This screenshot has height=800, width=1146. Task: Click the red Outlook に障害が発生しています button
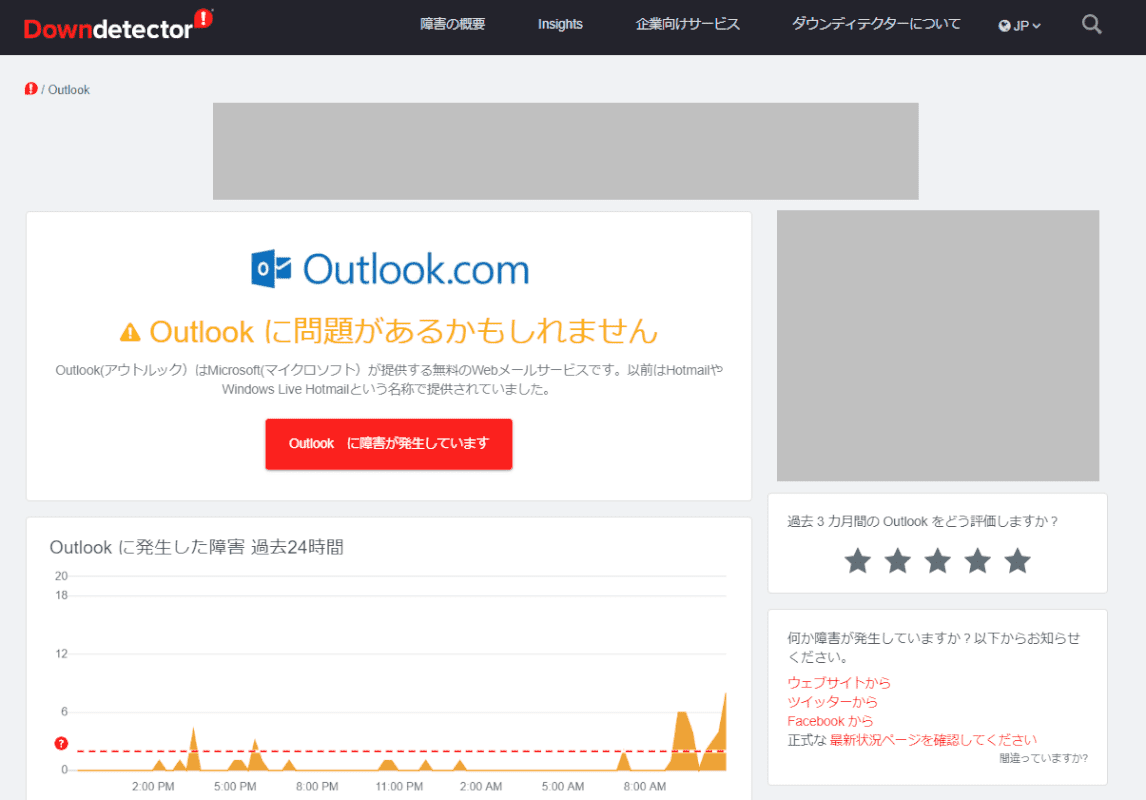[389, 444]
